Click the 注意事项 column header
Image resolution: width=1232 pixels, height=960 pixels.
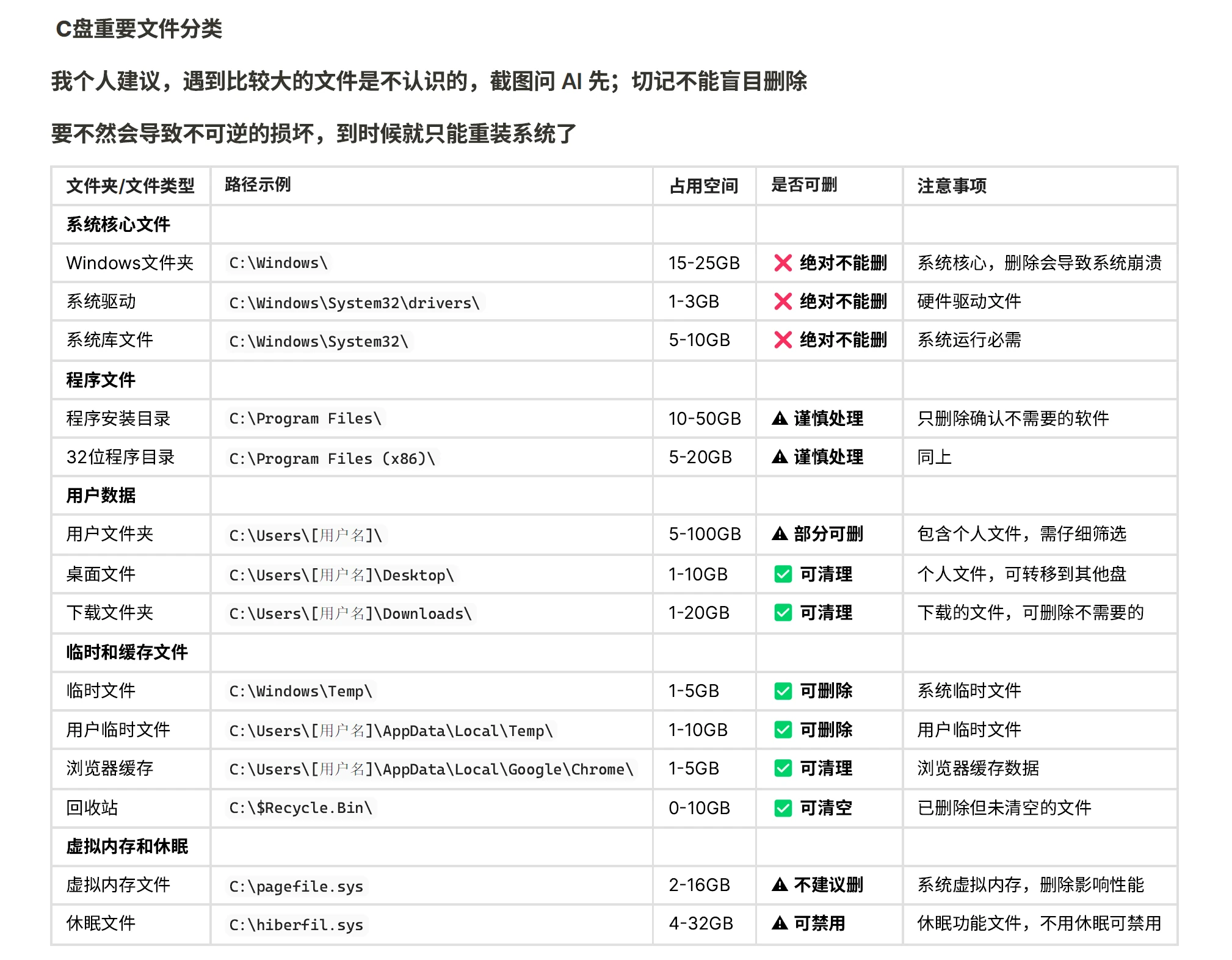click(x=952, y=186)
